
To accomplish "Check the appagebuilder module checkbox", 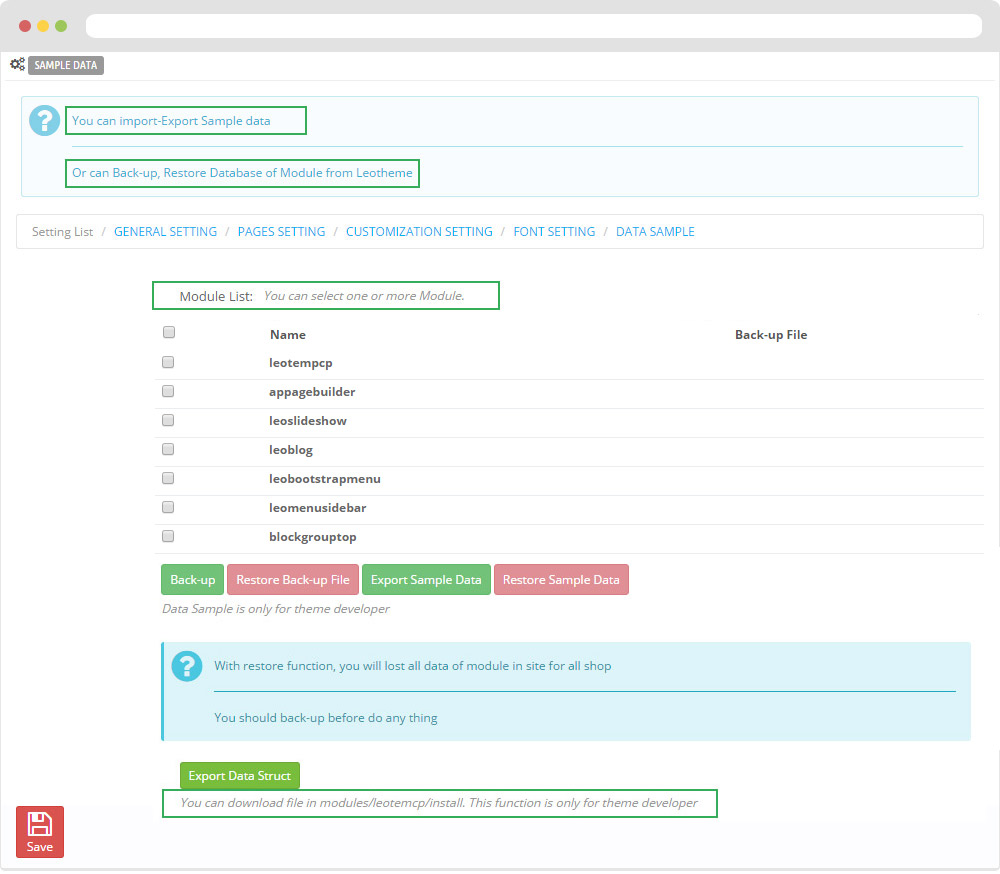I will coord(168,392).
